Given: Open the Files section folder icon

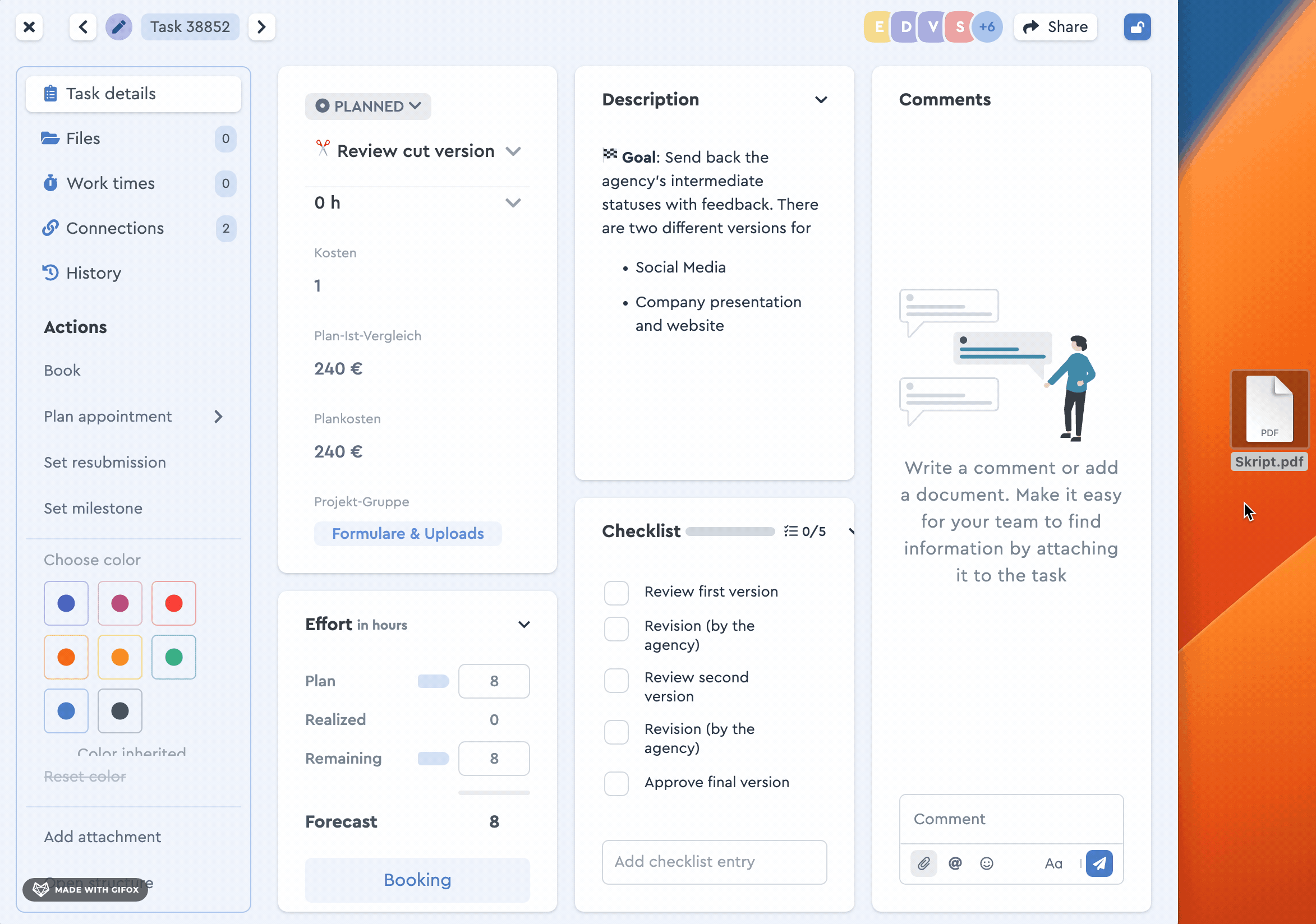Looking at the screenshot, I should [x=50, y=138].
